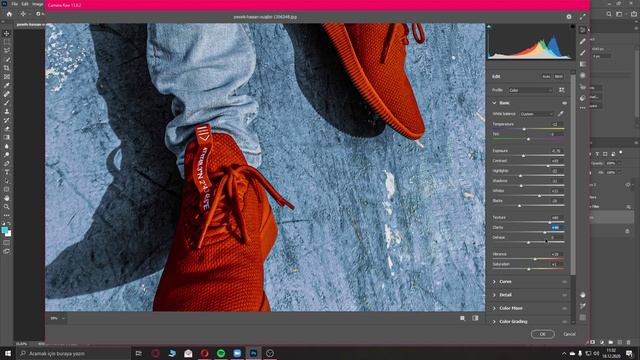
Task: Select the Eyedropper tool in Photoshop toolbar
Action: pyautogui.click(x=7, y=85)
